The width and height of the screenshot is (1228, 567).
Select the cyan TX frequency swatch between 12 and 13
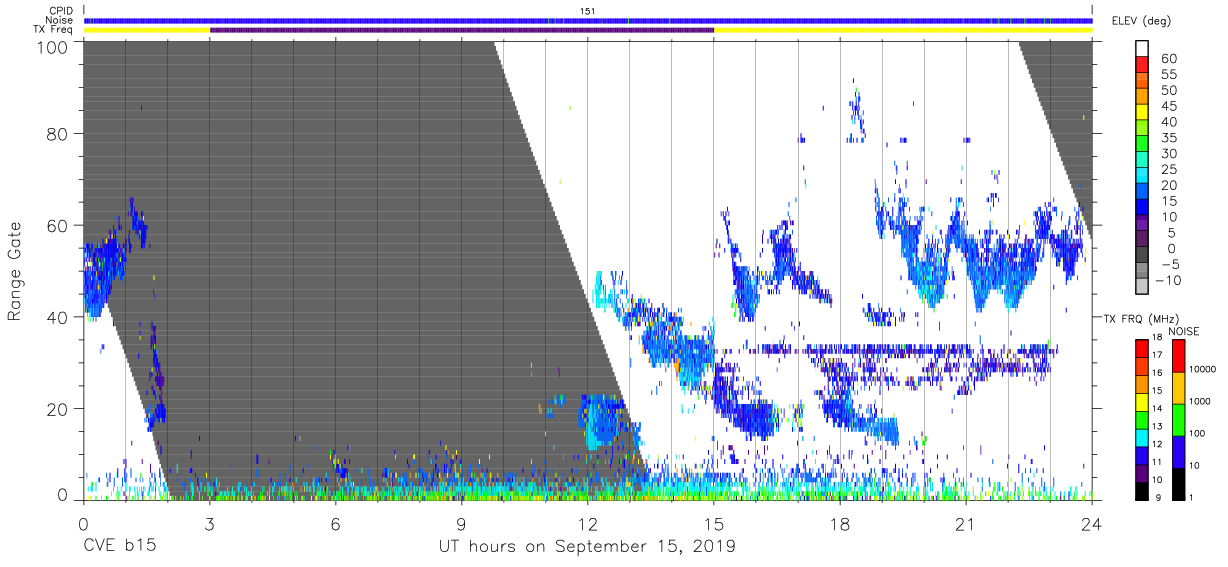(x=1141, y=437)
